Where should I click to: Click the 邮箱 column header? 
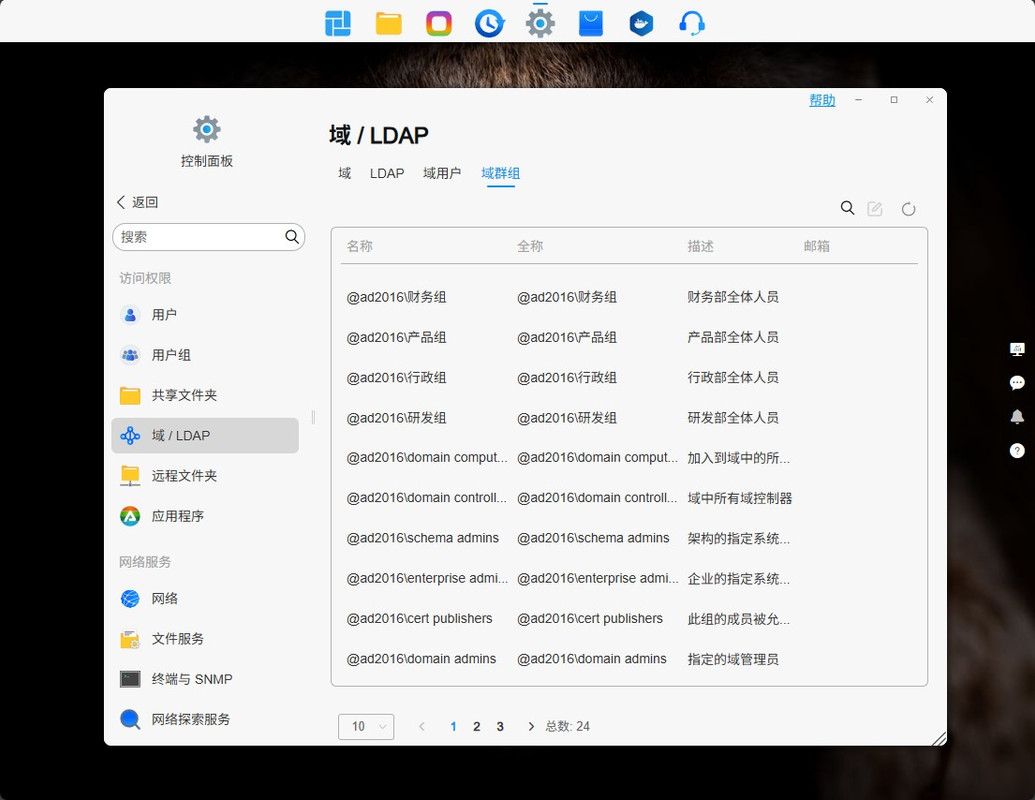click(x=817, y=246)
